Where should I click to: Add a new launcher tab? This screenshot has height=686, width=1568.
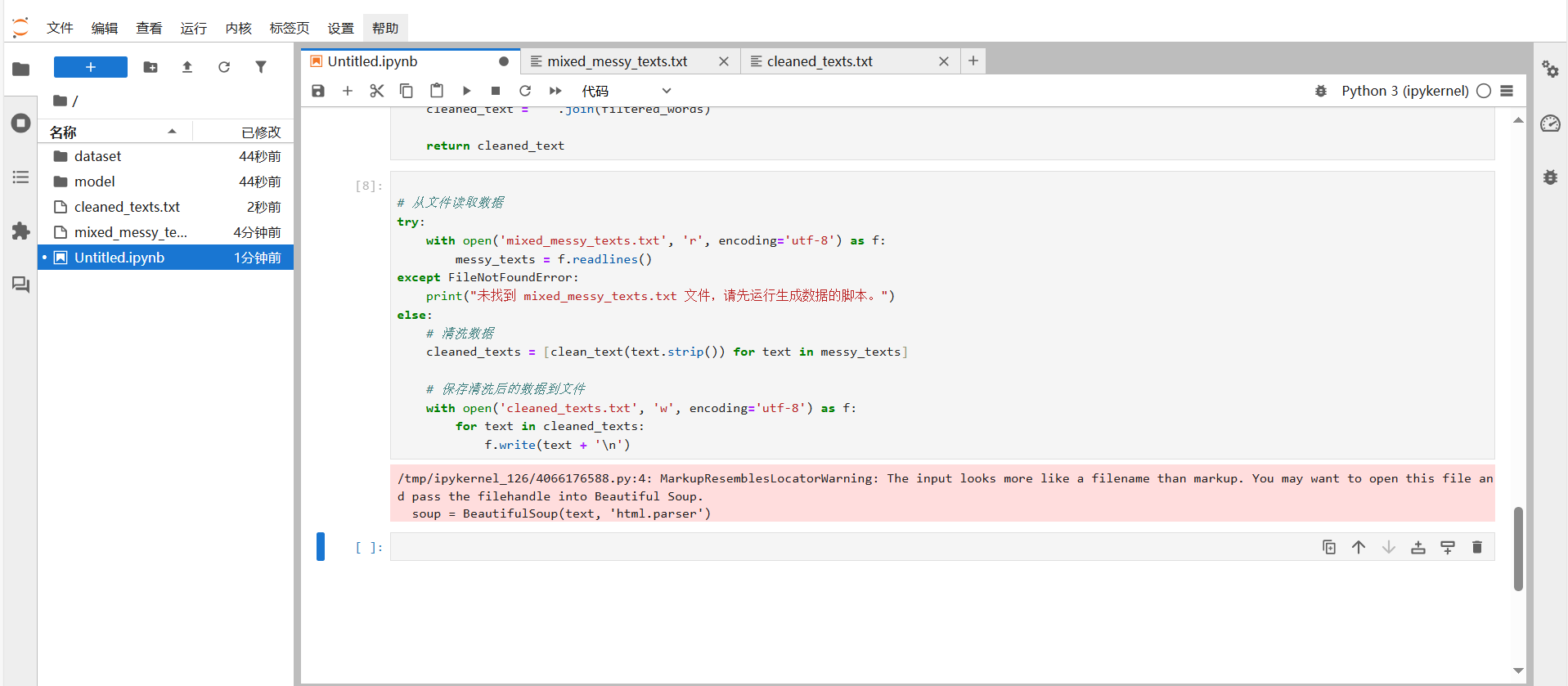973,61
